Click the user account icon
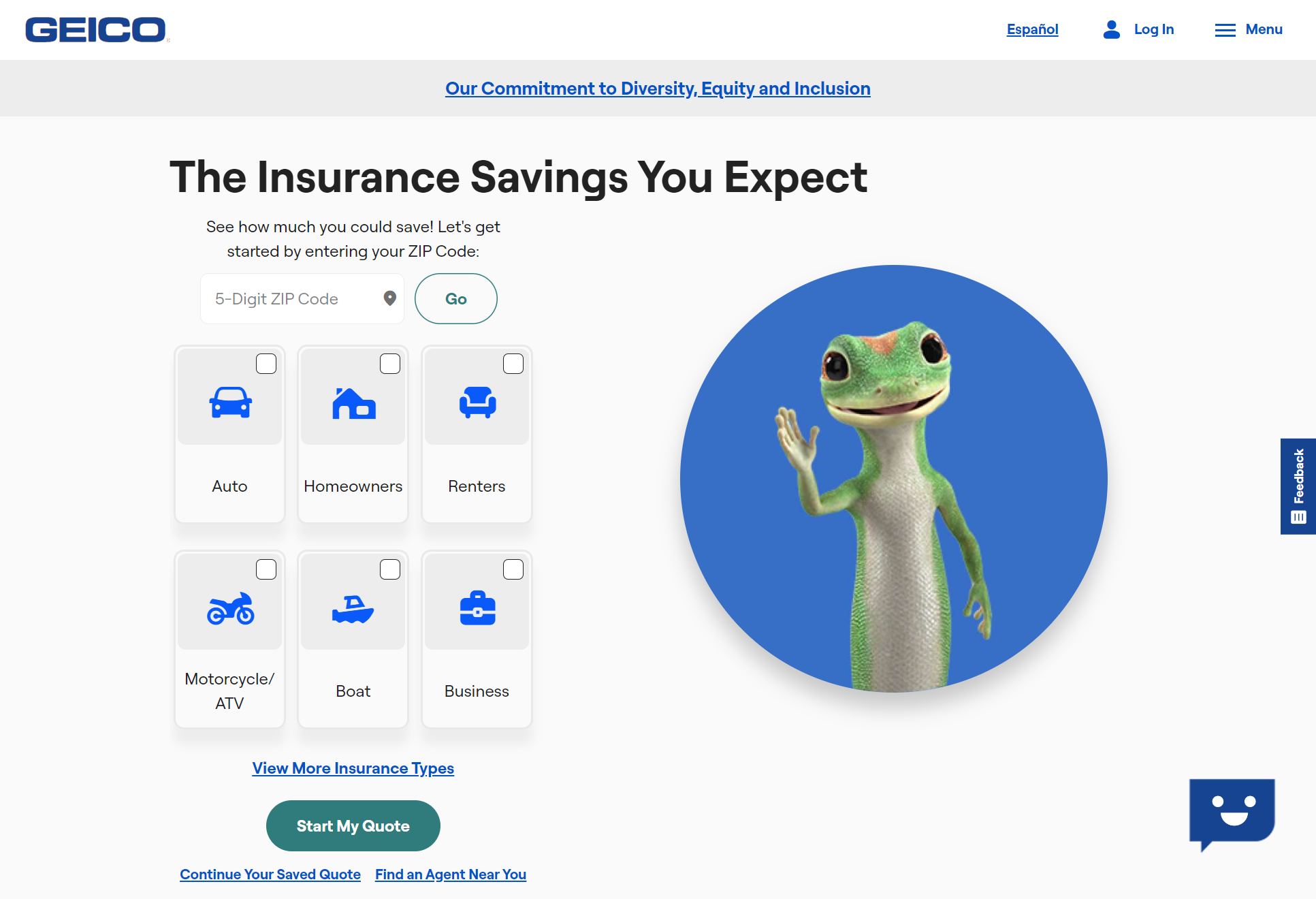 tap(1110, 29)
